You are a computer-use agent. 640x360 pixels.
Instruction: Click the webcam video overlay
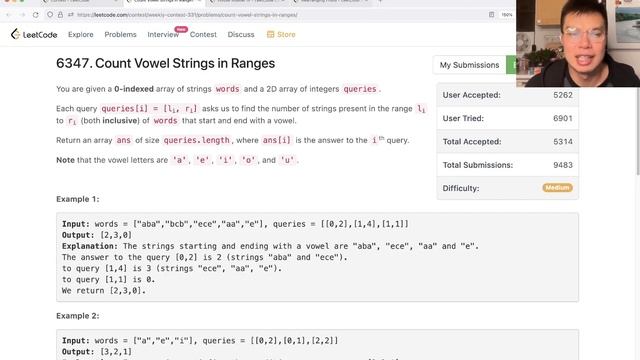tap(578, 43)
